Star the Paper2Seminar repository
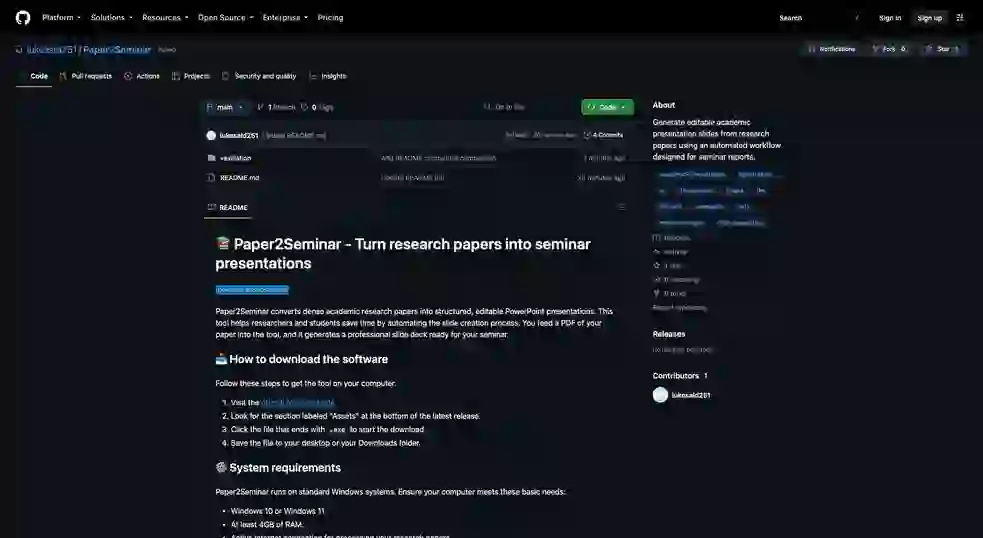The width and height of the screenshot is (983, 538). click(x=942, y=49)
